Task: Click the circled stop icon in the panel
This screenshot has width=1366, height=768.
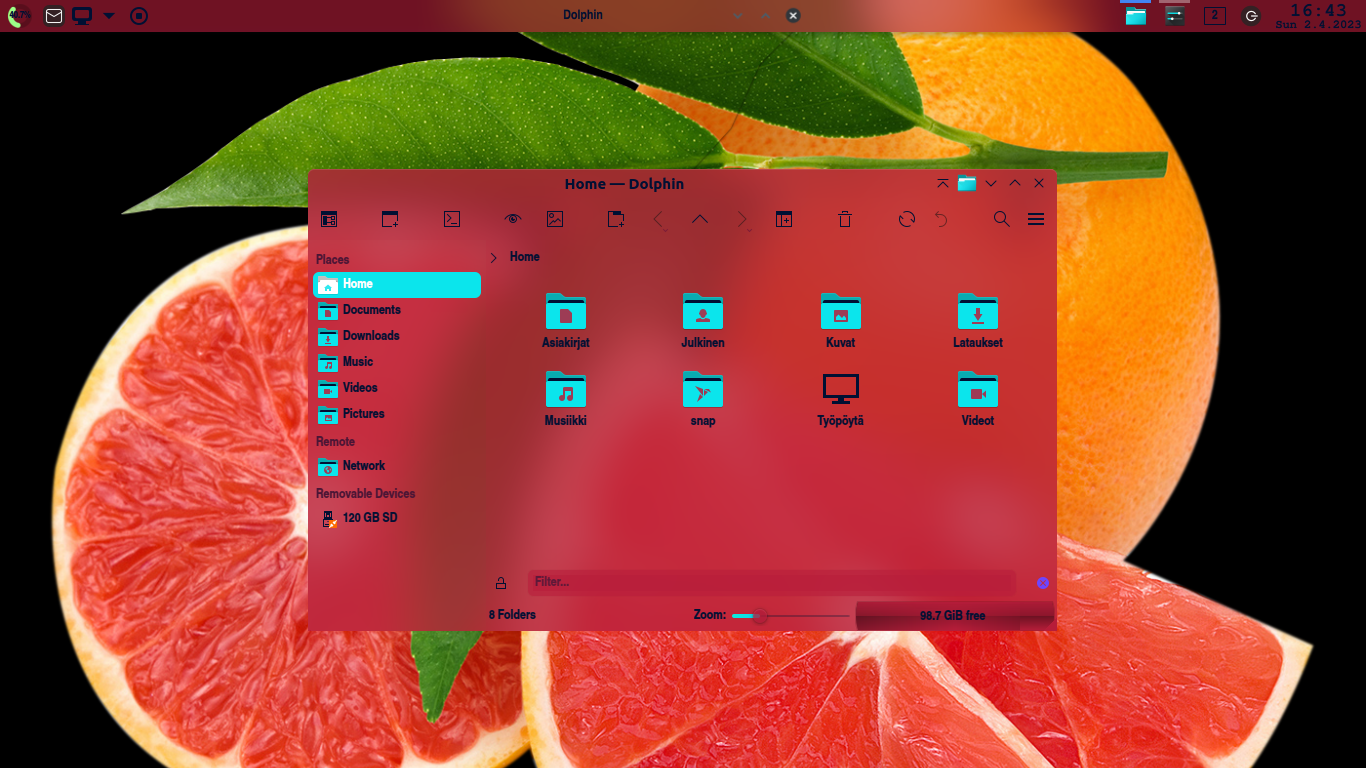Action: pyautogui.click(x=140, y=16)
